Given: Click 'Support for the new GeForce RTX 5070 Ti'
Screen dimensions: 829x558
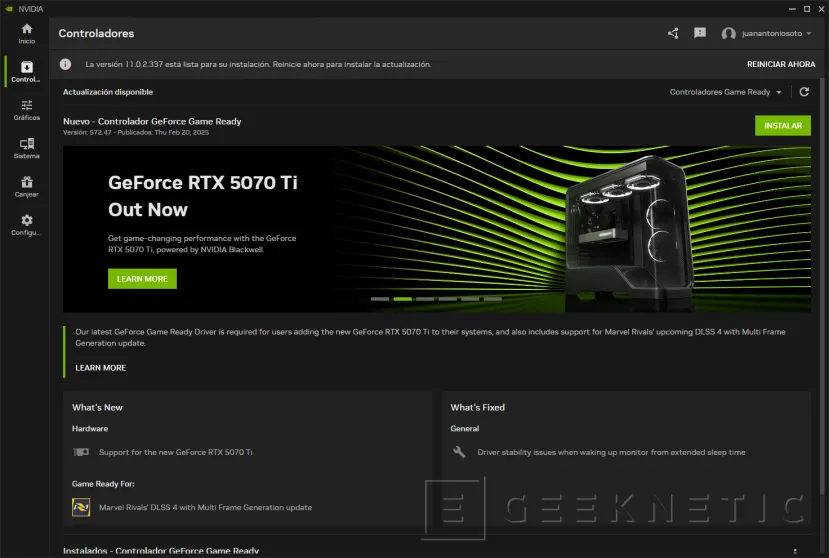Looking at the screenshot, I should click(x=176, y=452).
